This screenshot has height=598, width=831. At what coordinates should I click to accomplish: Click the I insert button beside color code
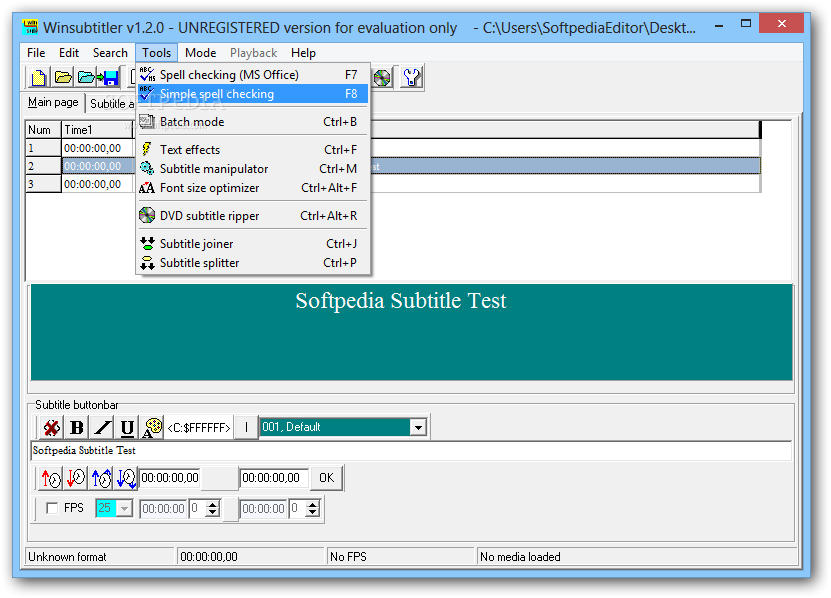246,427
